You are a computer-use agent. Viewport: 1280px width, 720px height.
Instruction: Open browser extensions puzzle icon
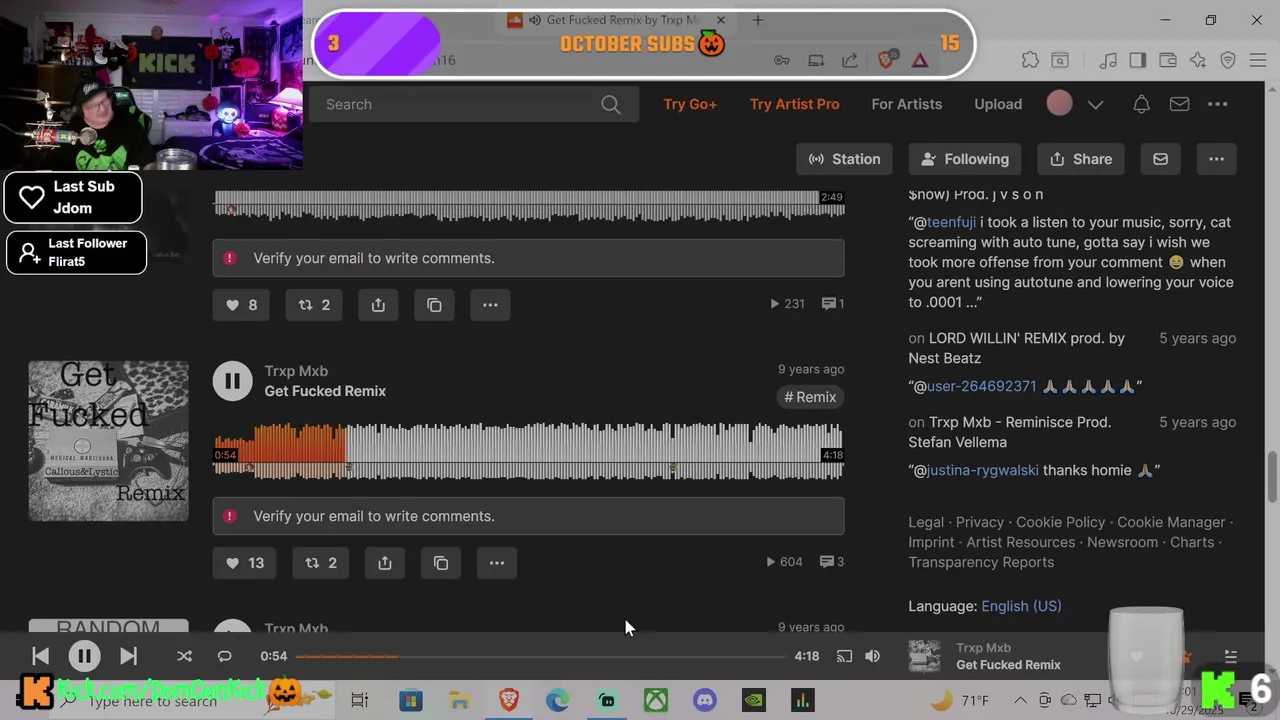[x=1030, y=60]
